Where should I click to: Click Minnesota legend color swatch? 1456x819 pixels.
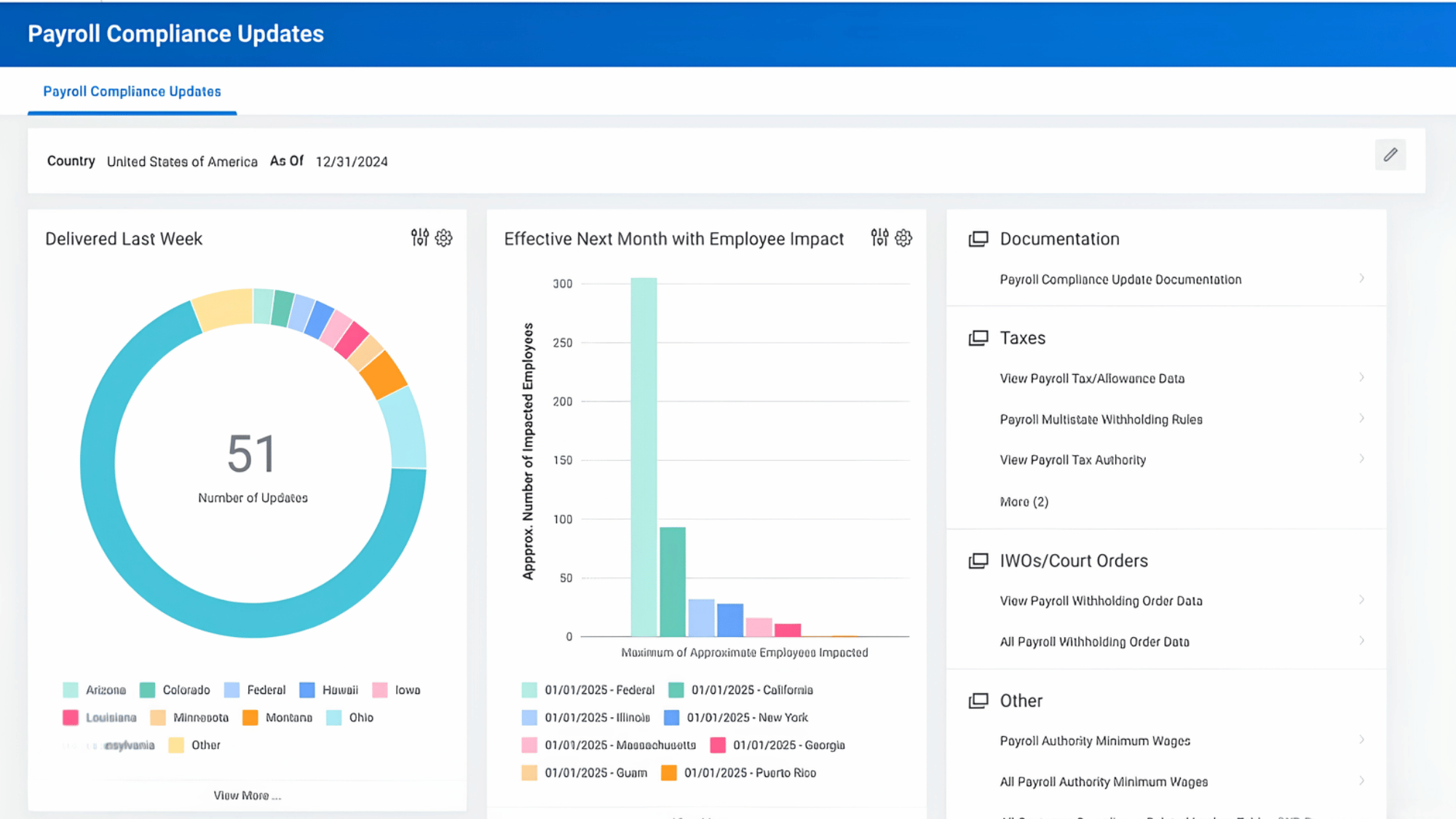click(158, 718)
